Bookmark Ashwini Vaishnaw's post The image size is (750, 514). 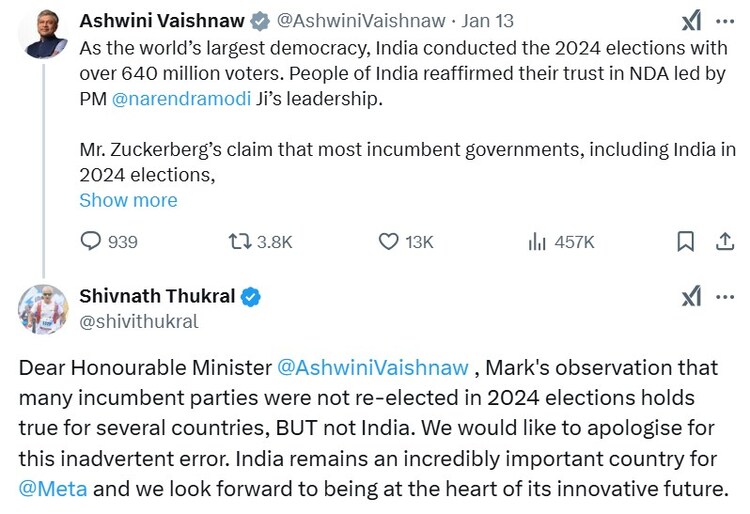point(685,241)
